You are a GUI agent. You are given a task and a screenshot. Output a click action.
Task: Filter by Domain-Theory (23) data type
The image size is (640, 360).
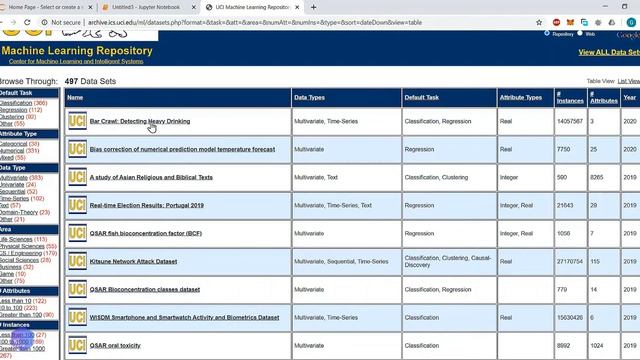click(x=19, y=212)
